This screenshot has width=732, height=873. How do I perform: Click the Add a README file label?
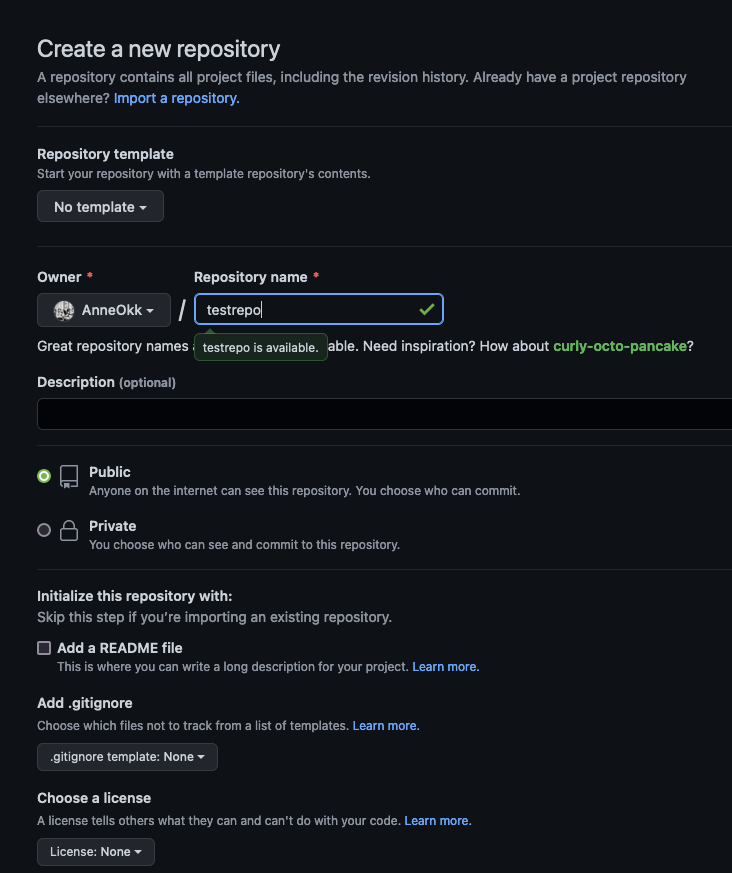point(120,648)
